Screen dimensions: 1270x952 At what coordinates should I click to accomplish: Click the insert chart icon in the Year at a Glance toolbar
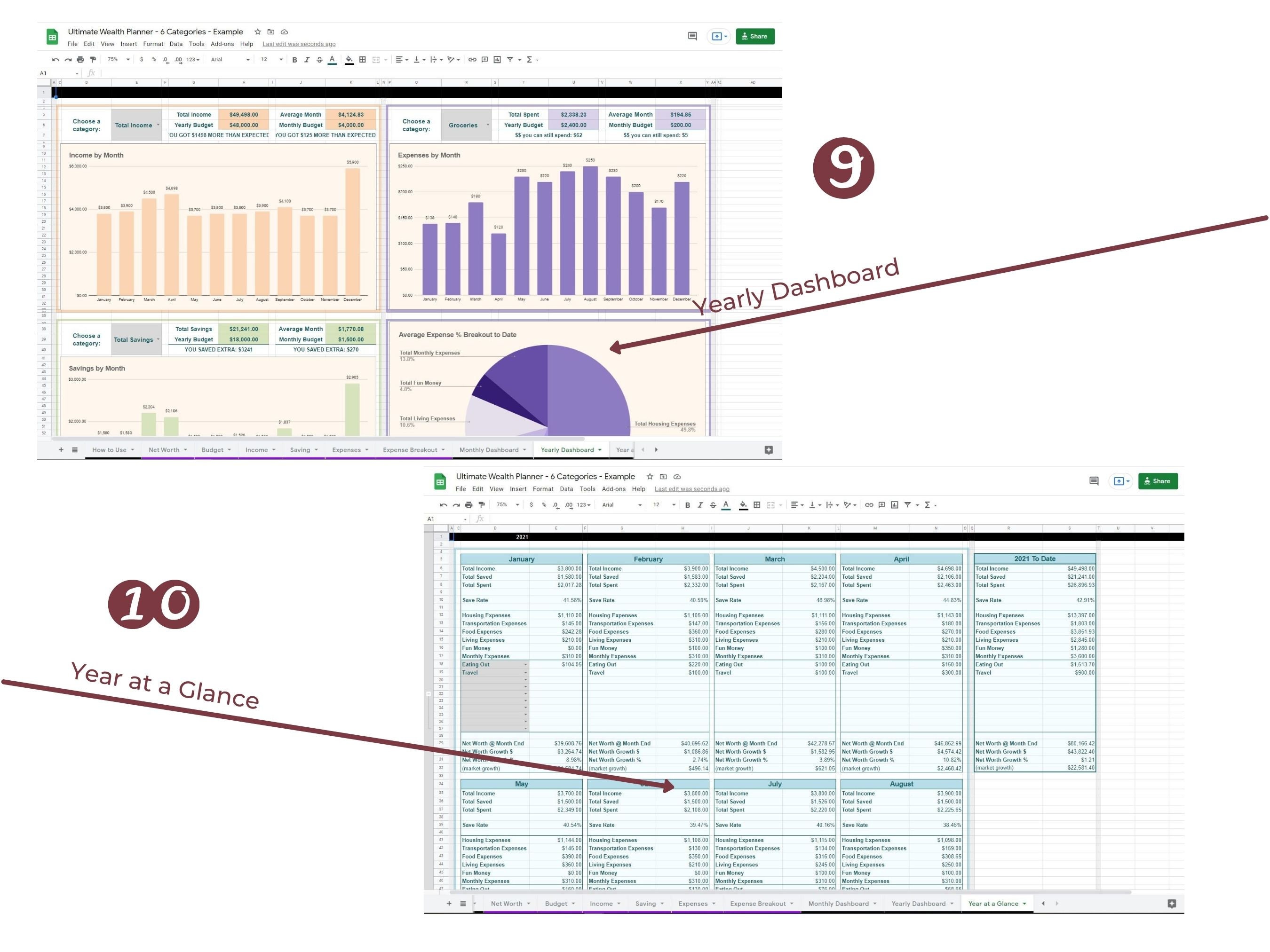[895, 505]
